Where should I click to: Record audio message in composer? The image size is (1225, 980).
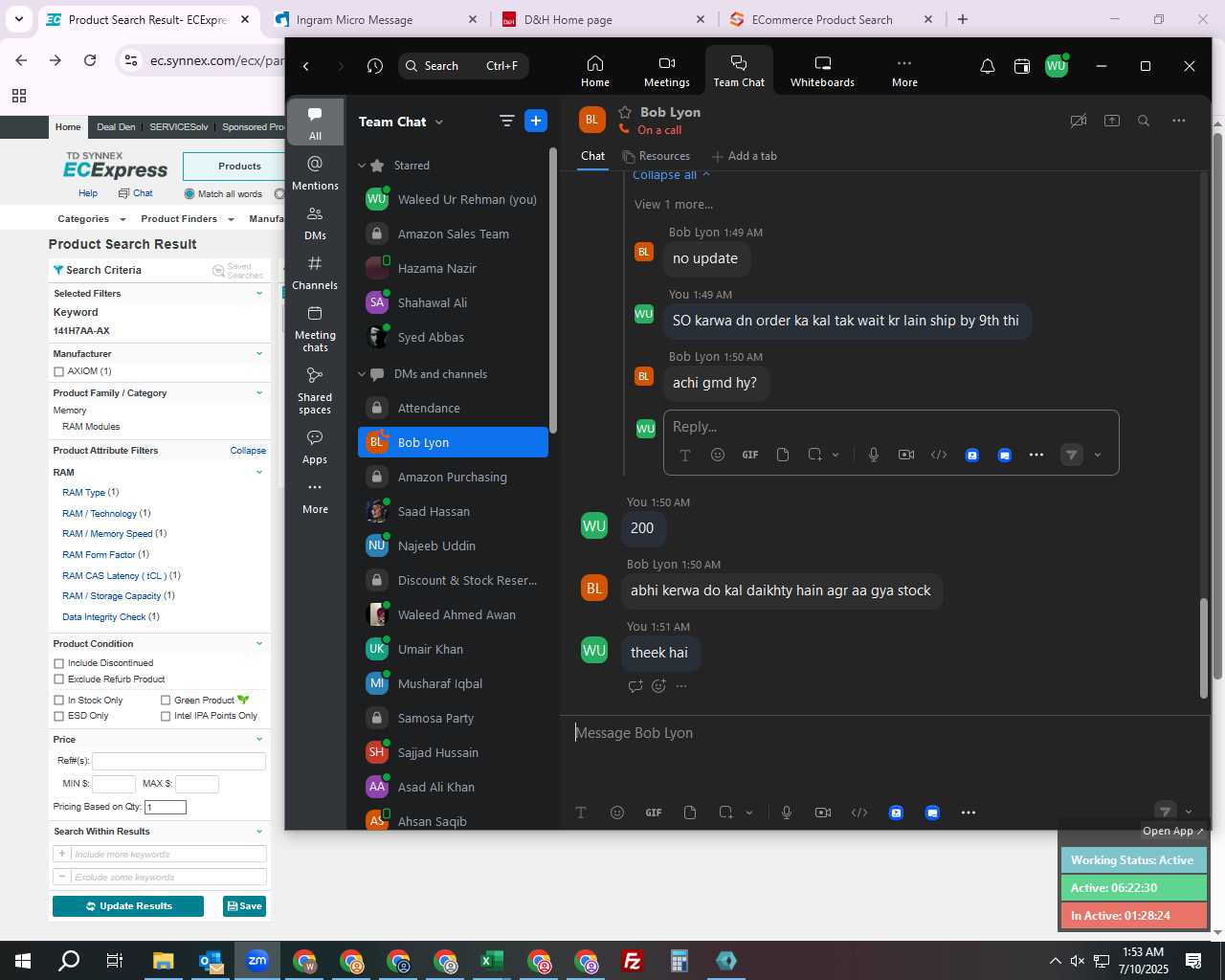coord(786,813)
